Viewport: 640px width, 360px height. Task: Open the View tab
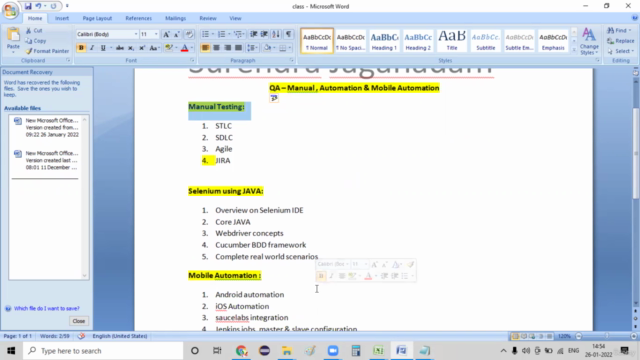tap(235, 18)
